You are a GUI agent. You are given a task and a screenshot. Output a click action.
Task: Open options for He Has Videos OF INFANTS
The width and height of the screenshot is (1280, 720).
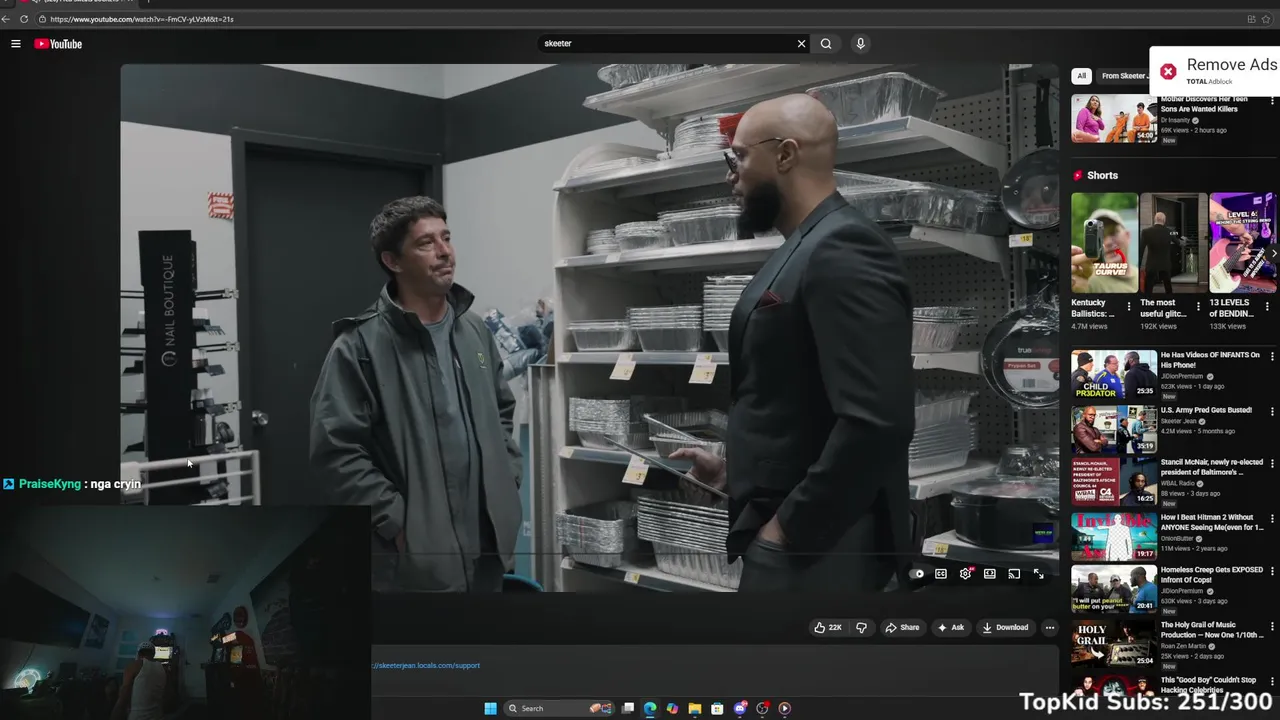[x=1272, y=356]
